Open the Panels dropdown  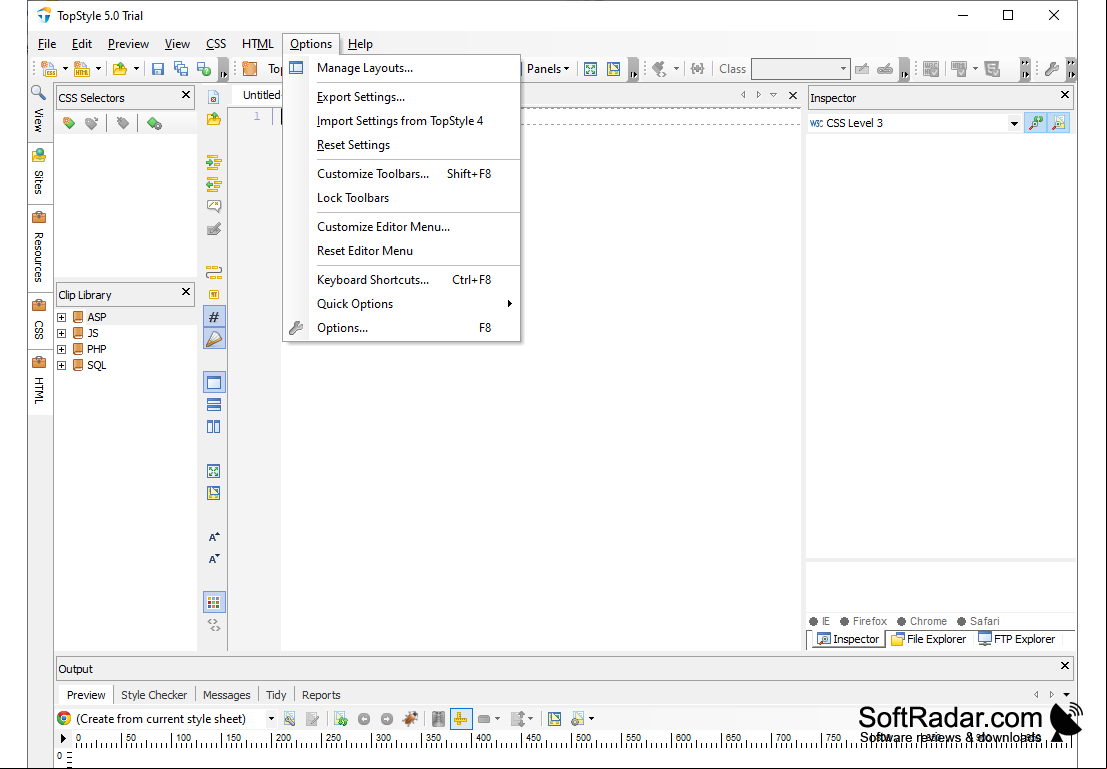(x=548, y=68)
